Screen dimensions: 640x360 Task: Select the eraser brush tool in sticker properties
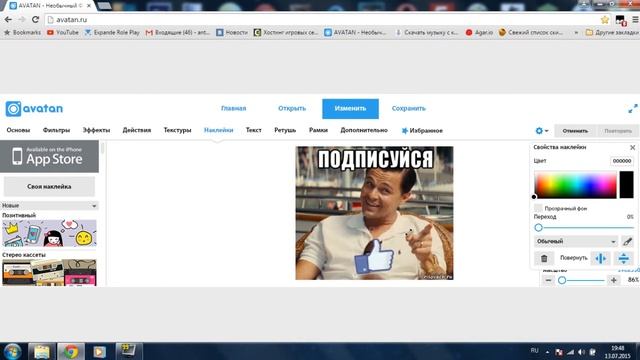pos(627,241)
